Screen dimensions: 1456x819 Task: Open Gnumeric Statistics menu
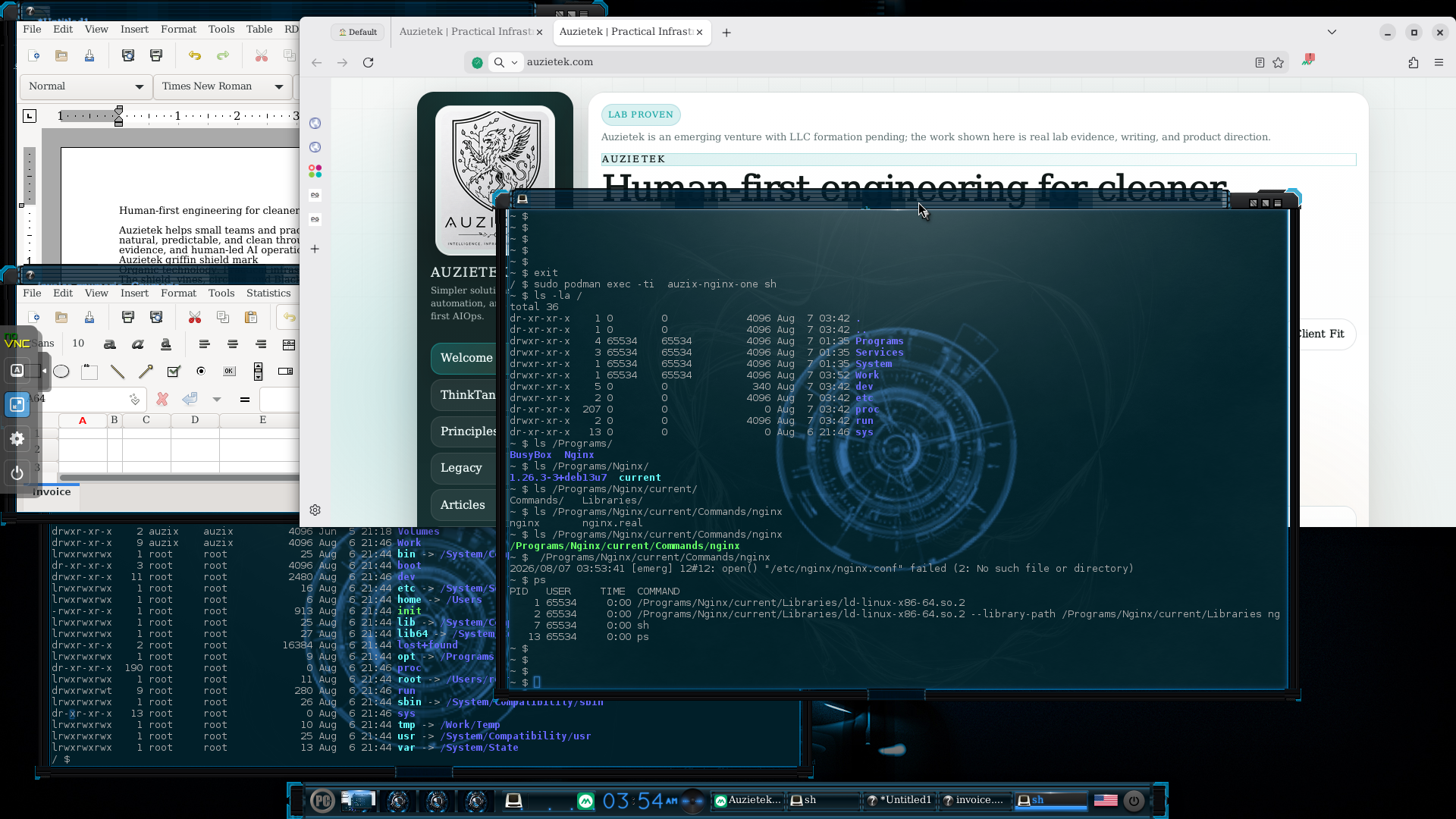268,293
